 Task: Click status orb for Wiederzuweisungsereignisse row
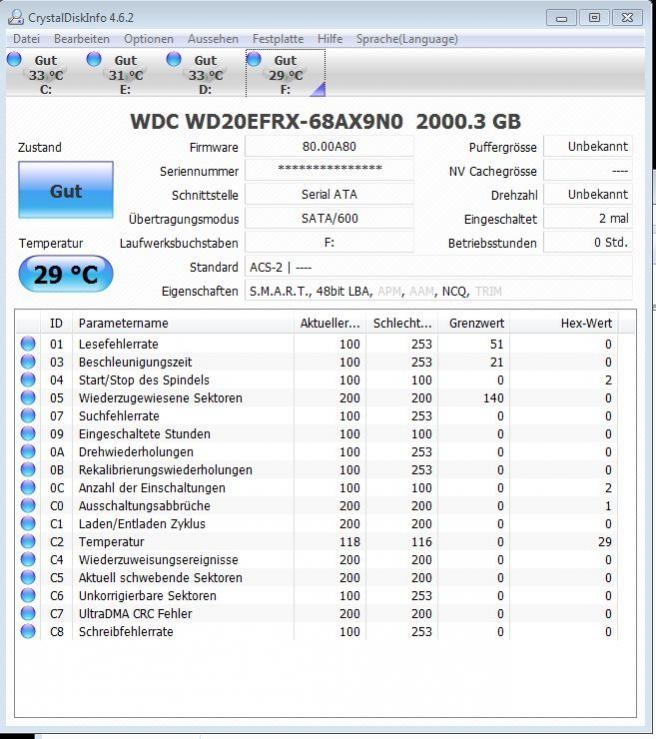tap(28, 559)
